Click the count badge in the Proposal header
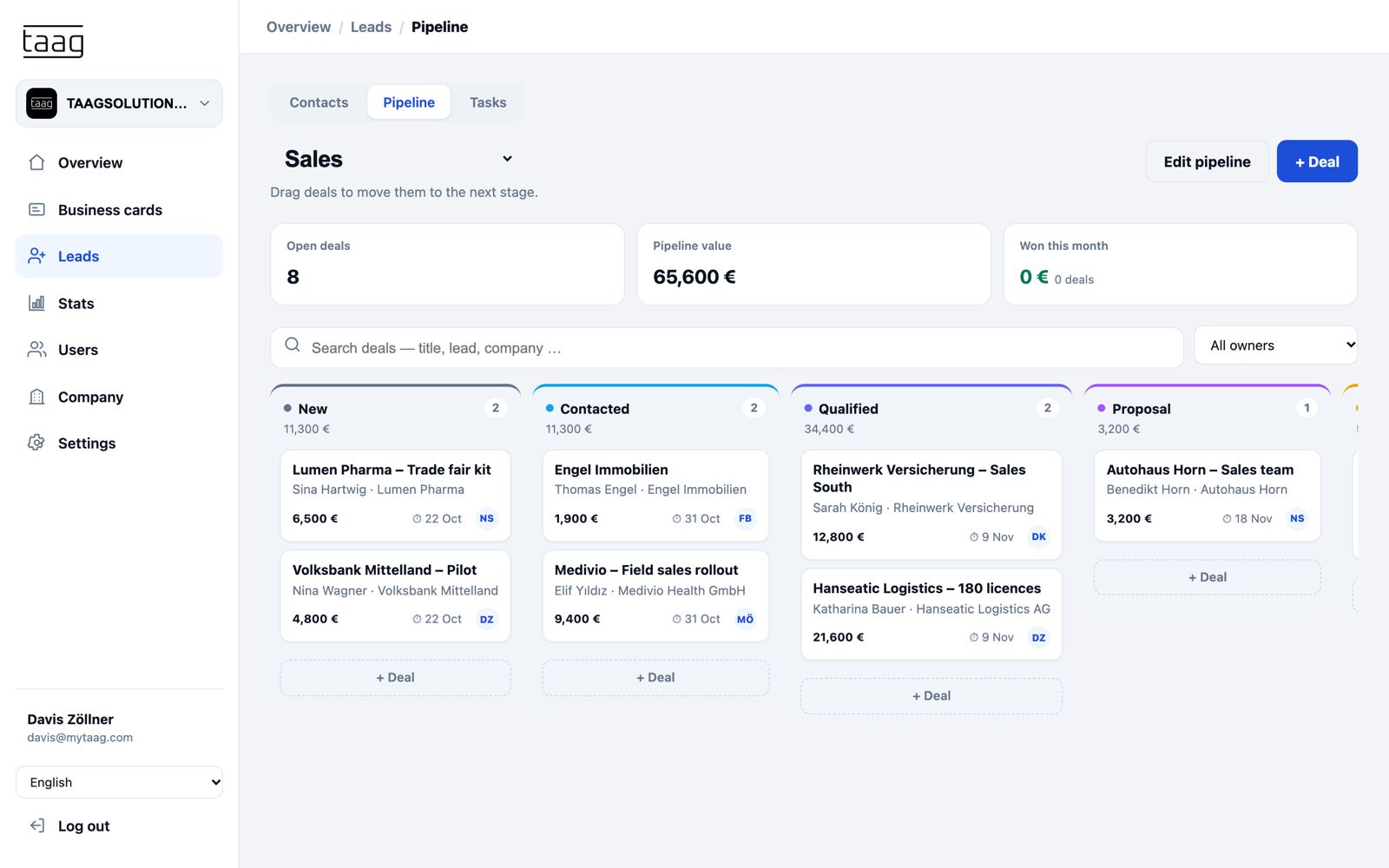 [1307, 408]
